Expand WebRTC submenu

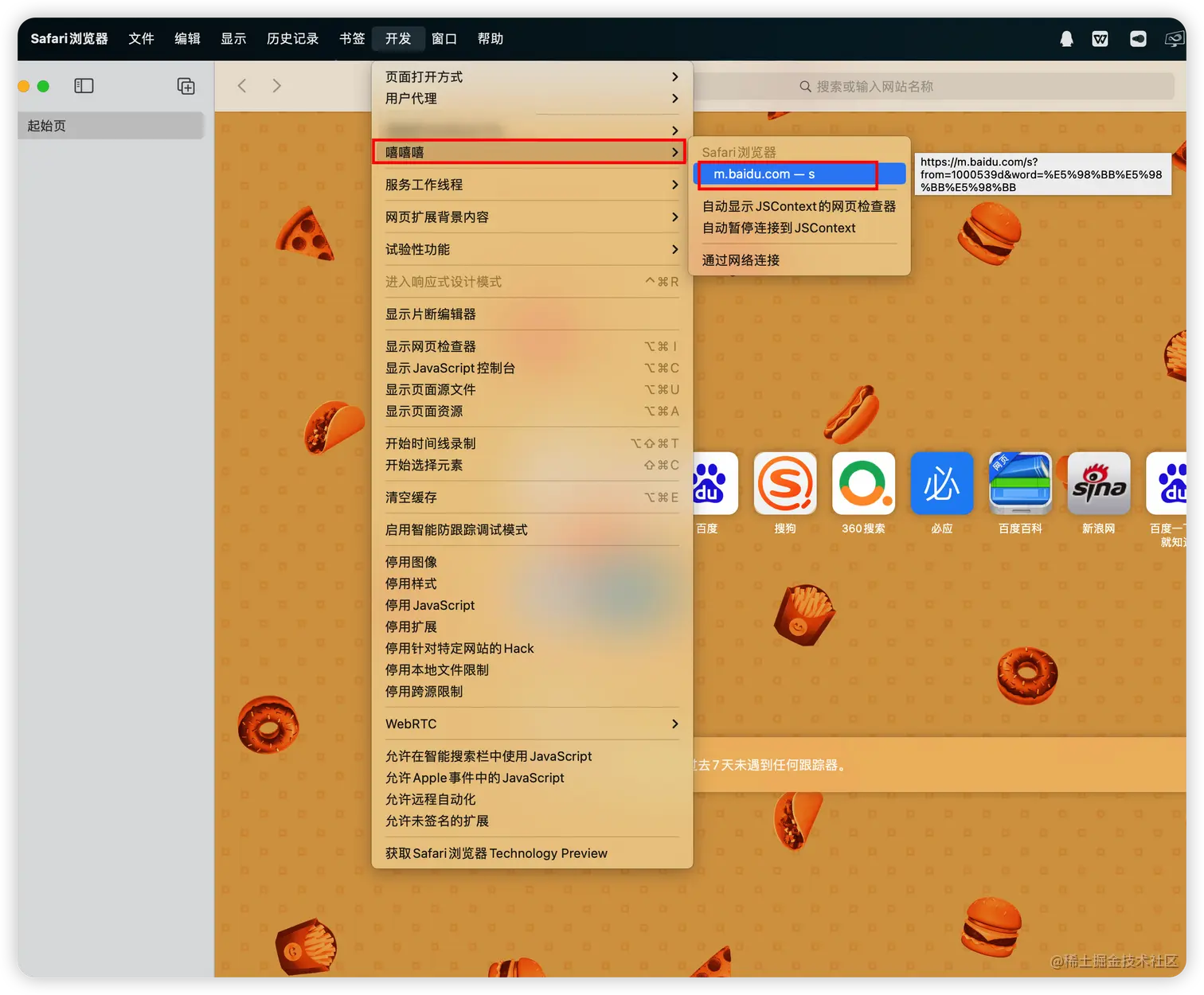tap(532, 724)
